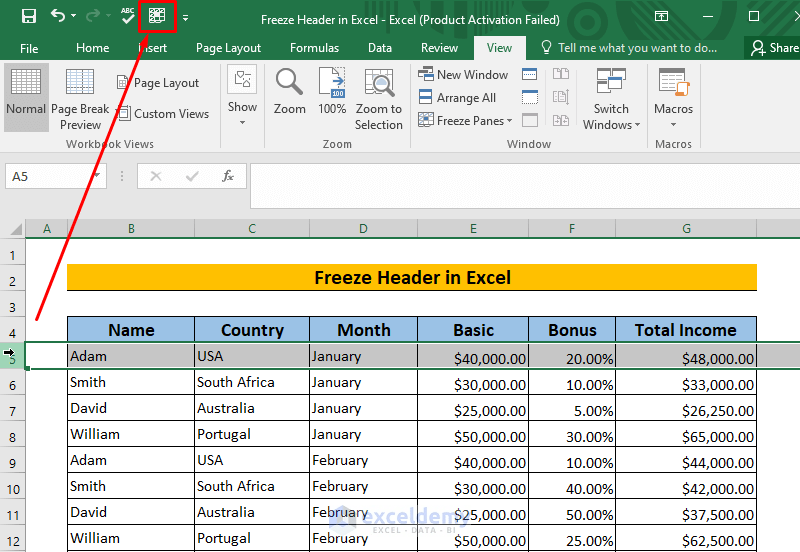
Task: Click the 5.00% bonus cell
Action: (x=572, y=409)
